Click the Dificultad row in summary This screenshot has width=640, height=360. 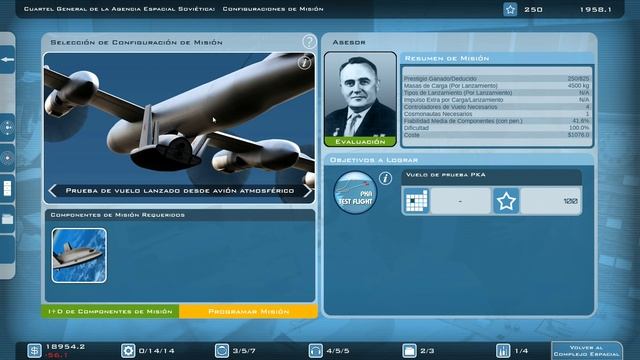[x=497, y=128]
